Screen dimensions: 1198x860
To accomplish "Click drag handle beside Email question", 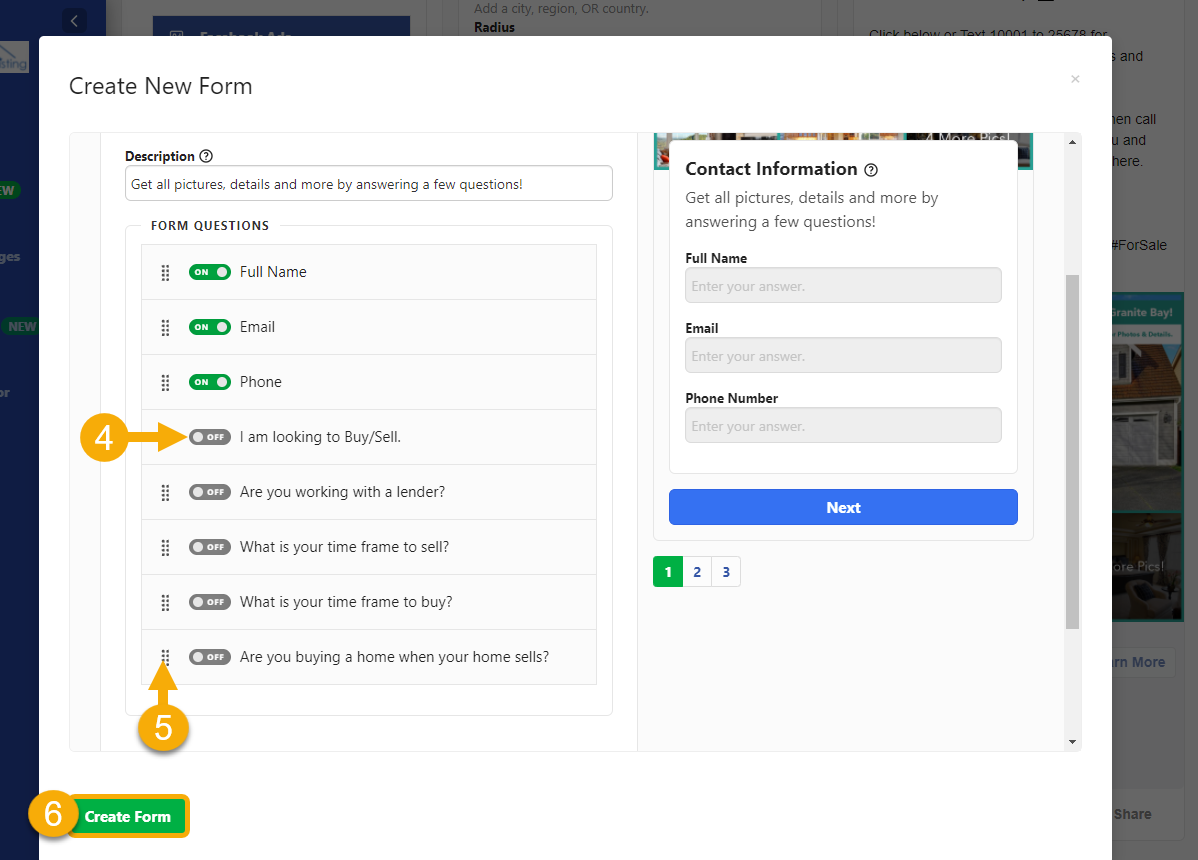I will [x=166, y=327].
